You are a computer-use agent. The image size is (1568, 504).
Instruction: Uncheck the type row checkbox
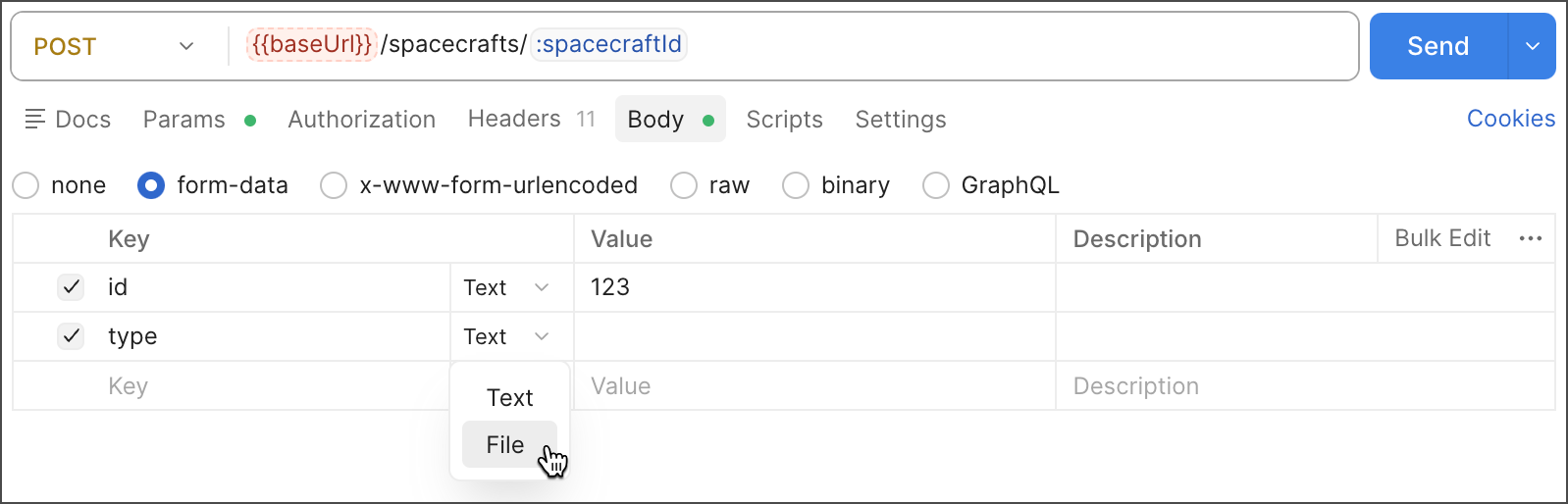[71, 336]
